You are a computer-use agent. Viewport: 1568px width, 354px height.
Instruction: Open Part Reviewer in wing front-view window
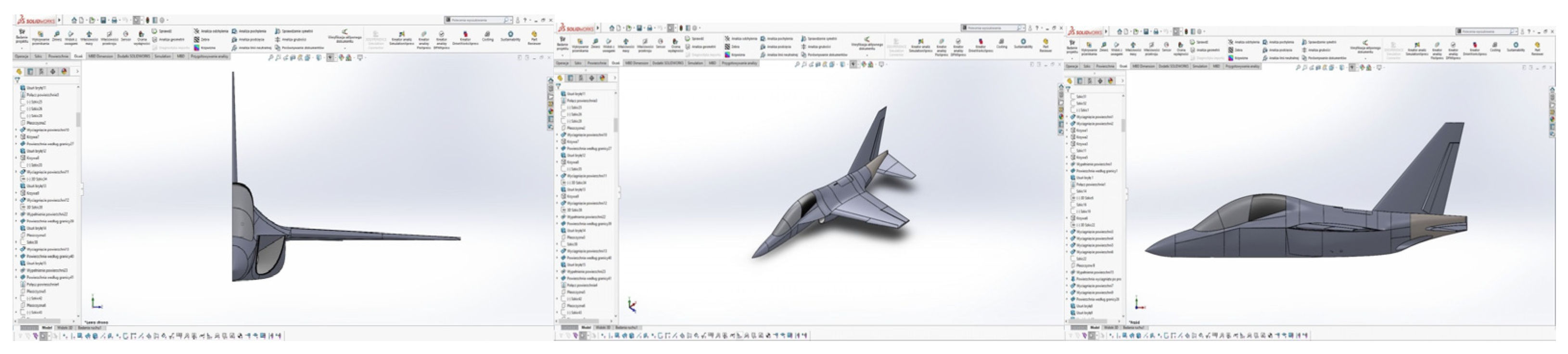(534, 38)
